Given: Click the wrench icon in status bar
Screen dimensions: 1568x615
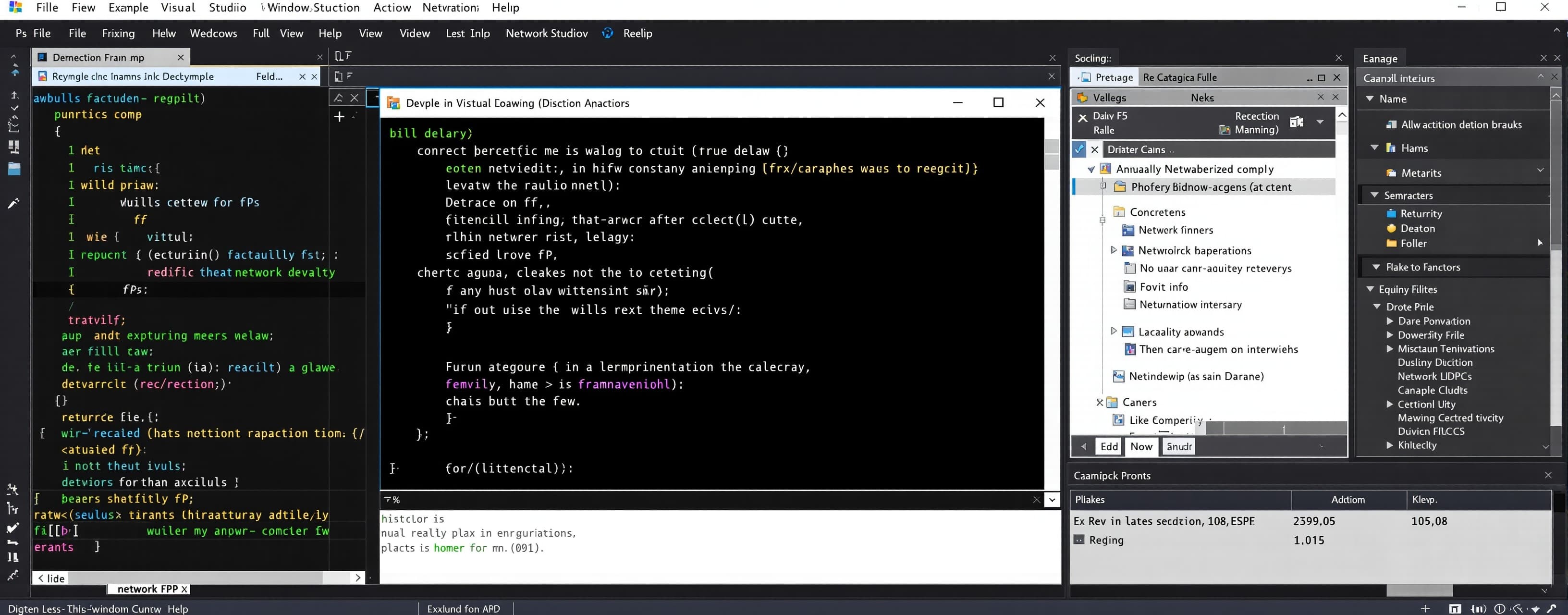Looking at the screenshot, I should (x=1552, y=608).
